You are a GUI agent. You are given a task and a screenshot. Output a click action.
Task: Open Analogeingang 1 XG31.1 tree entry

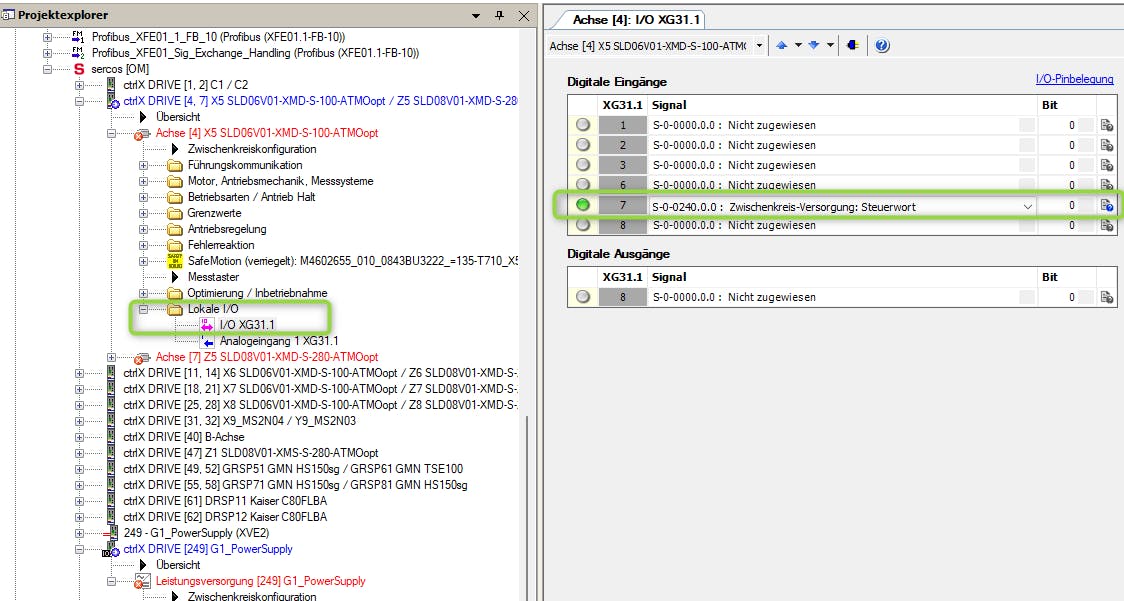(279, 341)
